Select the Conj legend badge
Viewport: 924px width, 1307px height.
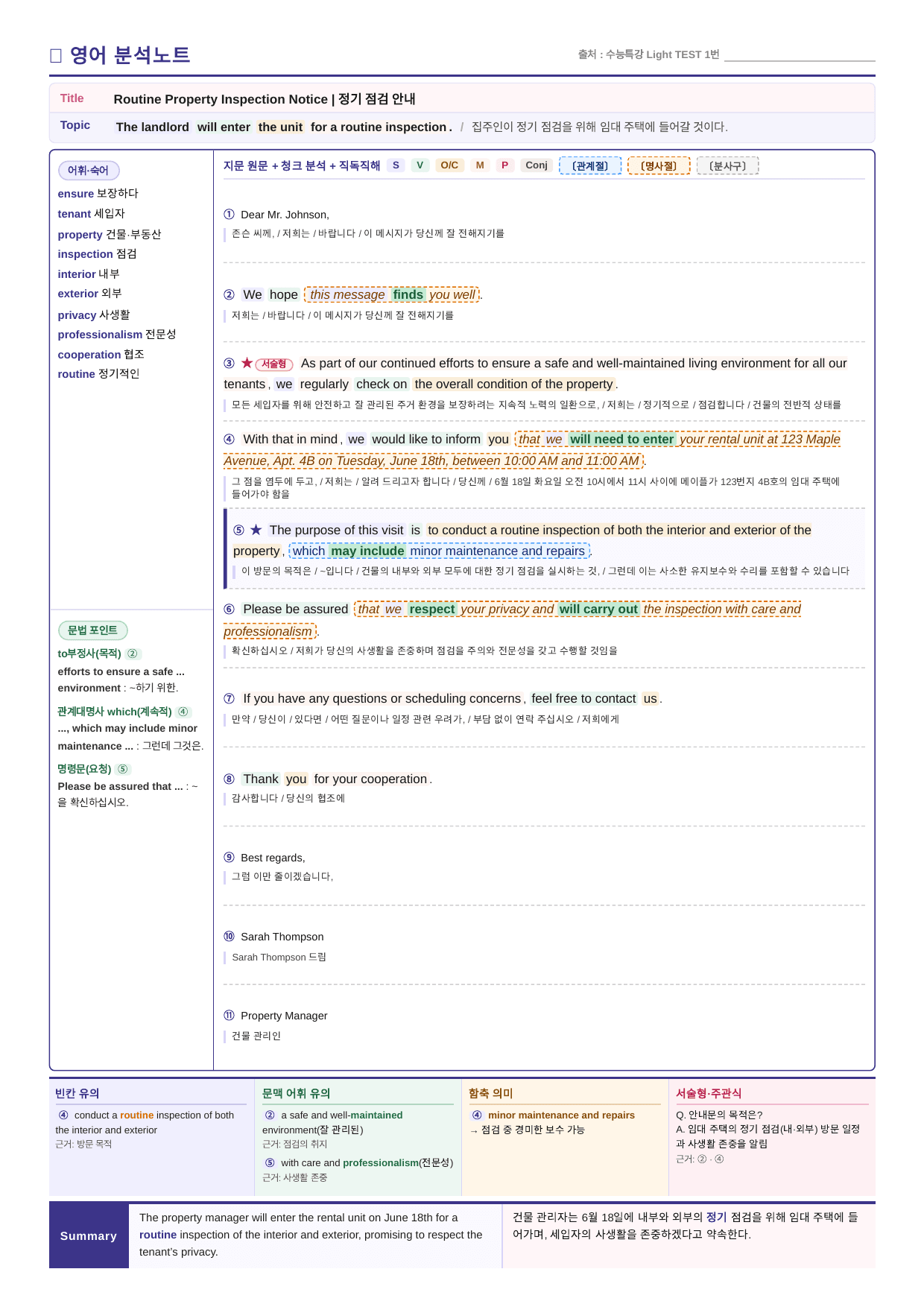point(537,165)
